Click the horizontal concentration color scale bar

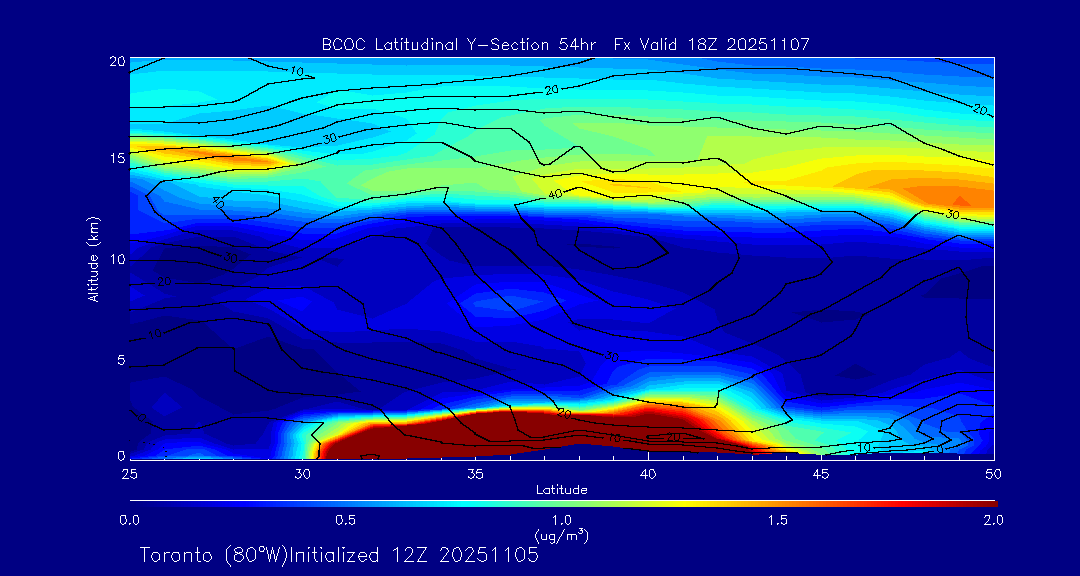click(563, 504)
